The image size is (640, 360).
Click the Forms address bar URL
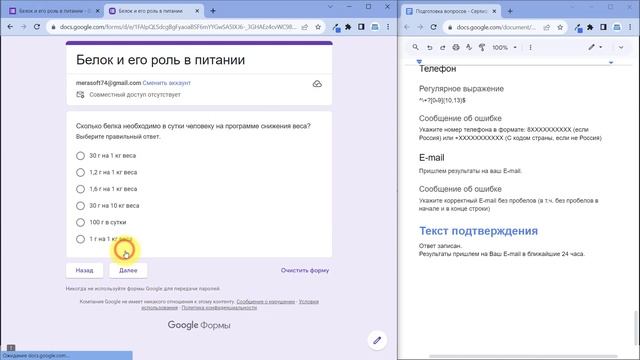pyautogui.click(x=178, y=27)
